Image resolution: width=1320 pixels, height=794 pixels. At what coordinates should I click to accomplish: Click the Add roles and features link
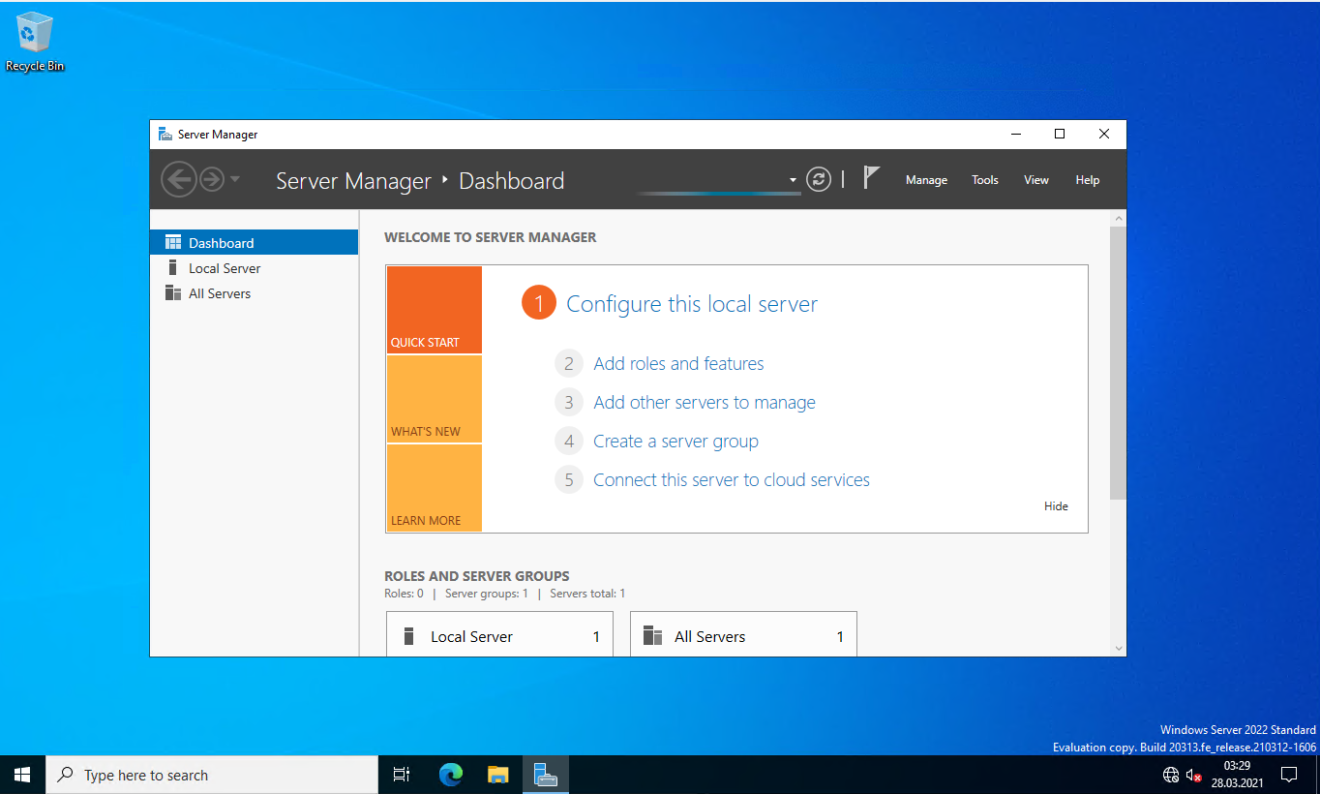[x=678, y=363]
